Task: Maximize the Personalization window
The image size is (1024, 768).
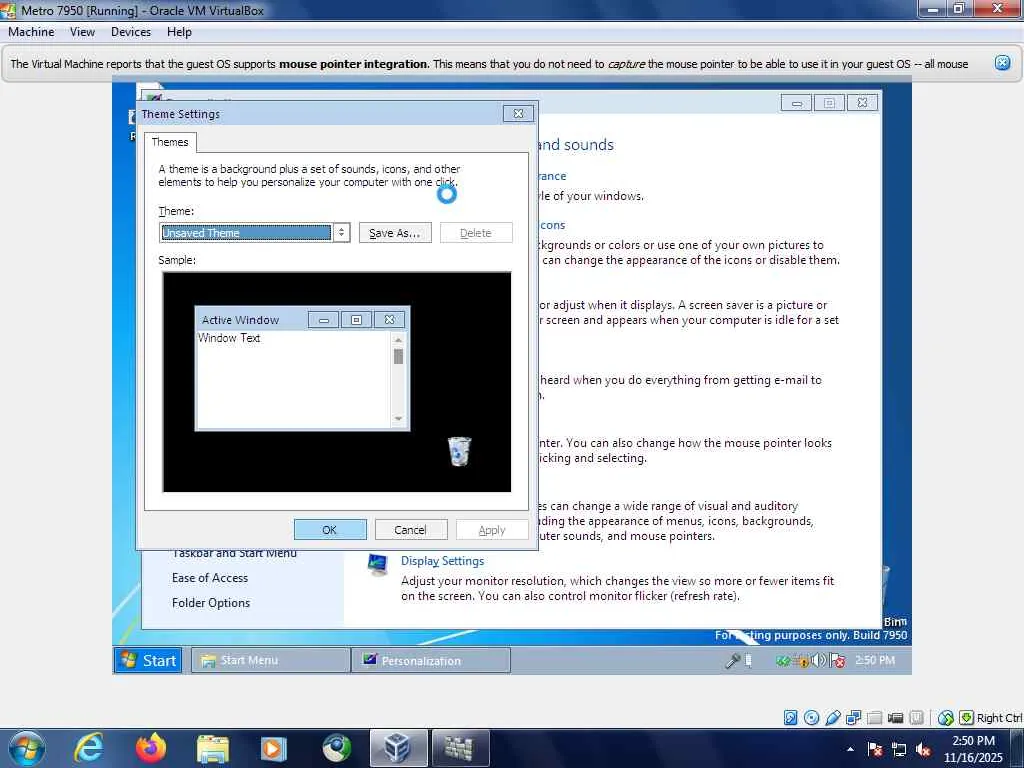Action: 829,103
